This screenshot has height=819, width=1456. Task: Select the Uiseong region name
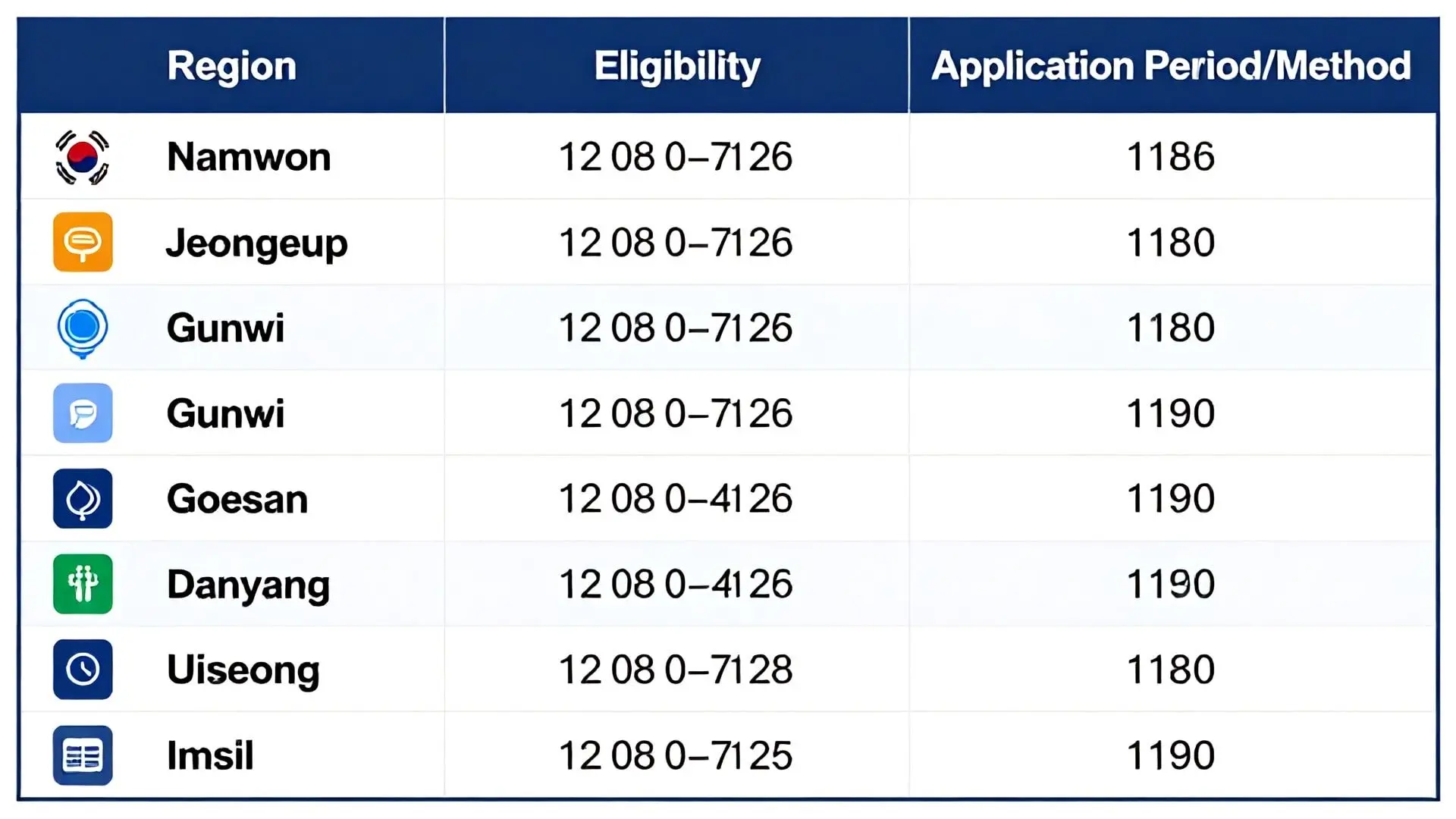click(x=243, y=670)
